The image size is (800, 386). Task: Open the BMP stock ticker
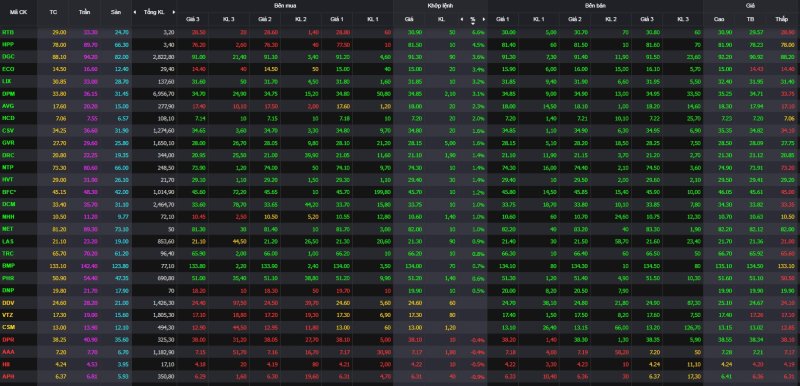point(8,265)
